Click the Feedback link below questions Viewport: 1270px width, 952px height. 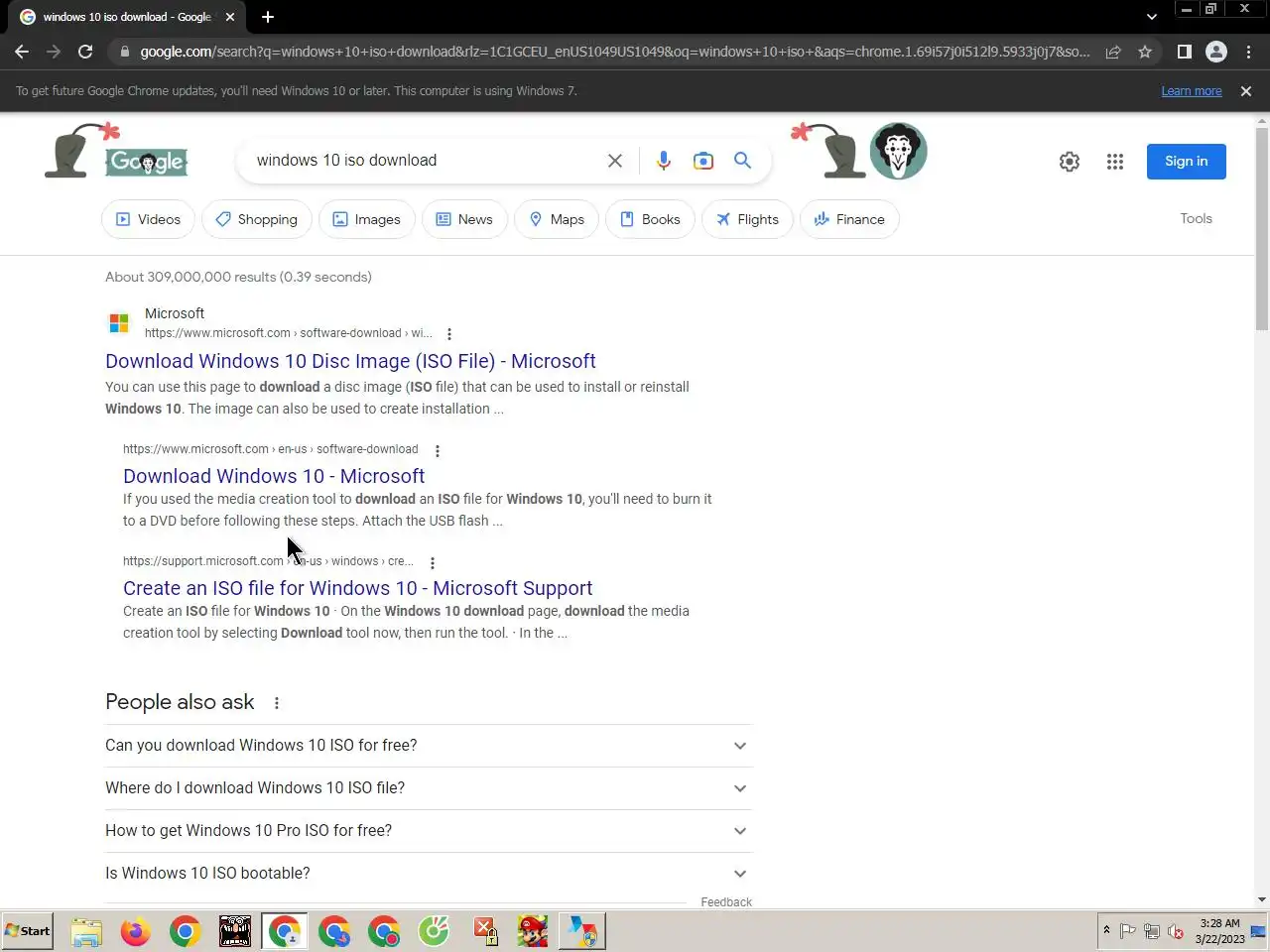point(726,901)
